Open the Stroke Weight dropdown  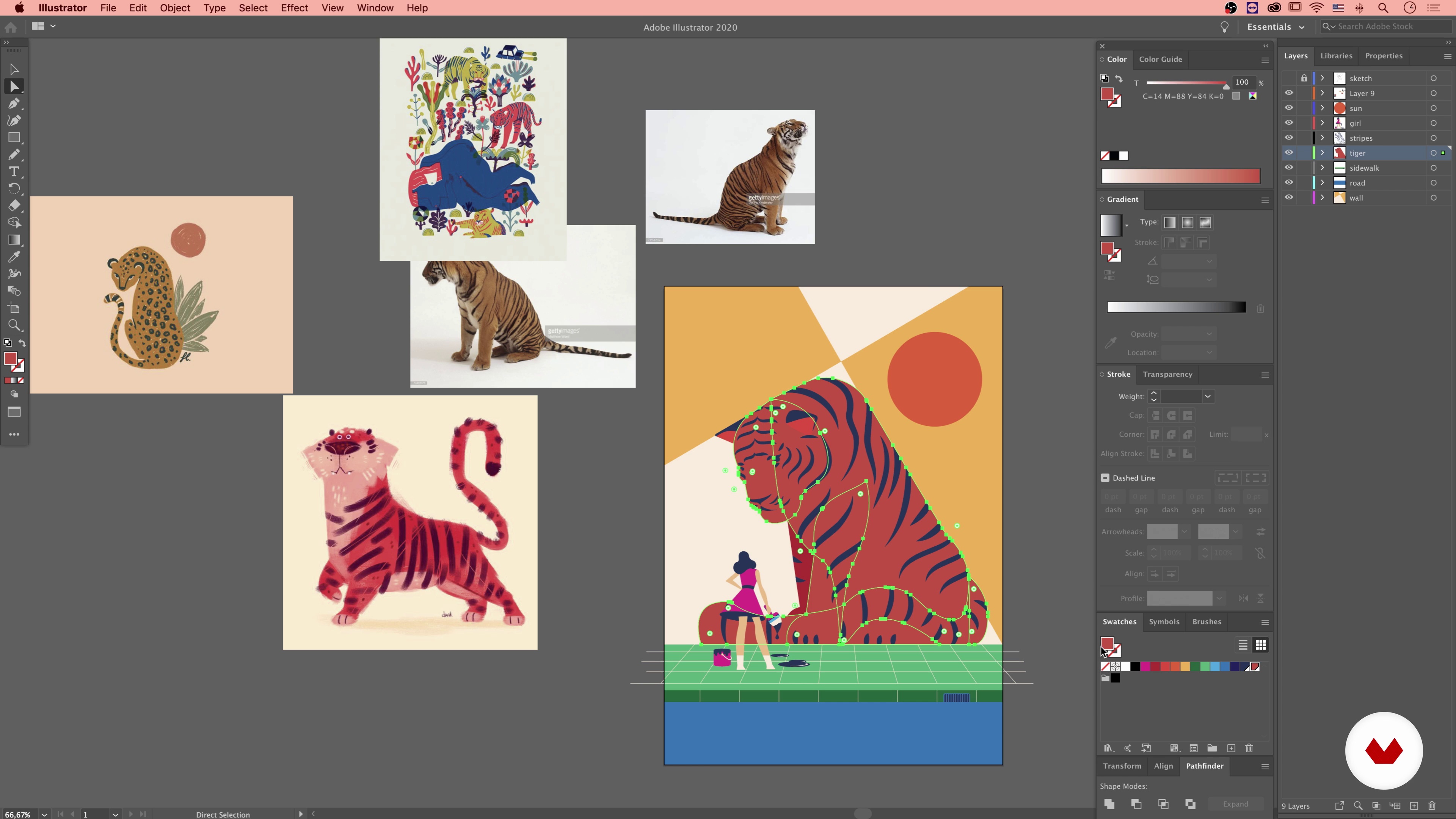tap(1208, 396)
